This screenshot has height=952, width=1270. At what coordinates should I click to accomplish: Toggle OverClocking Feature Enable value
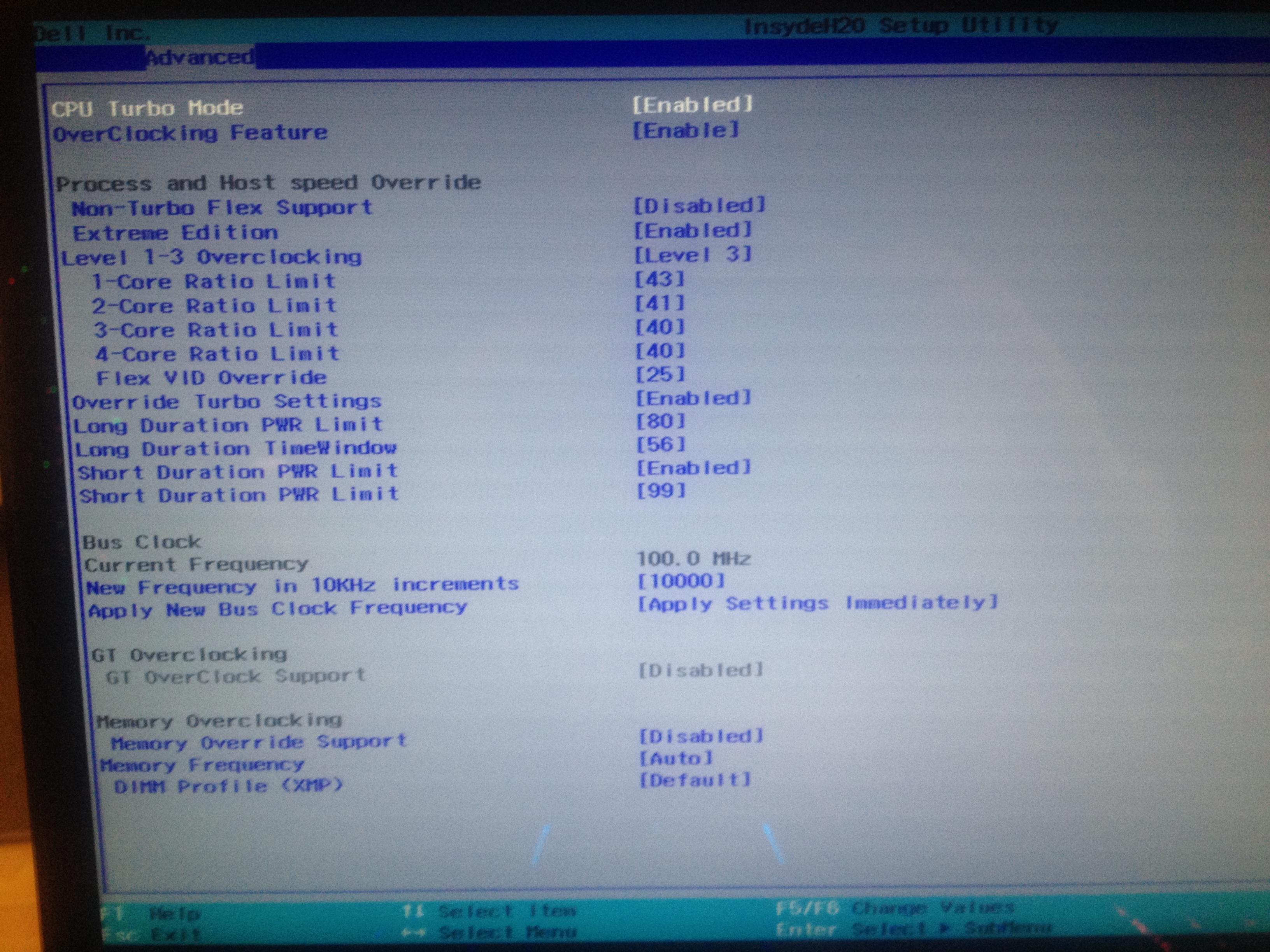click(686, 130)
